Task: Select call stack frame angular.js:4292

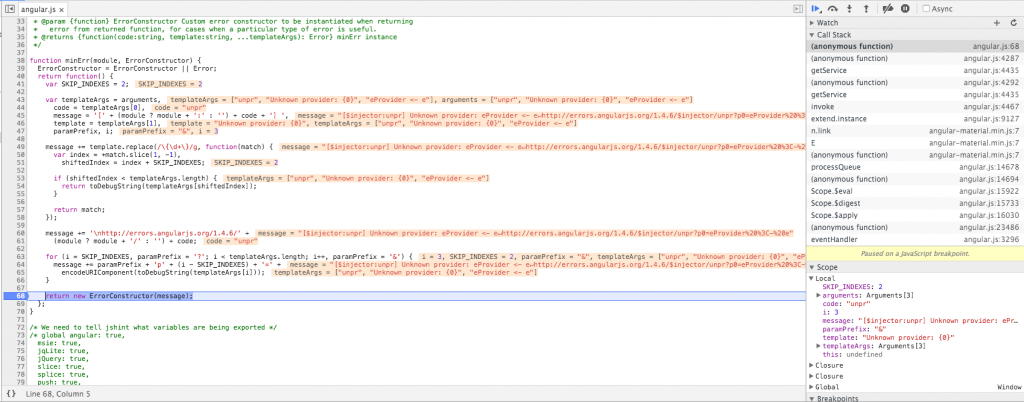Action: (x=915, y=83)
